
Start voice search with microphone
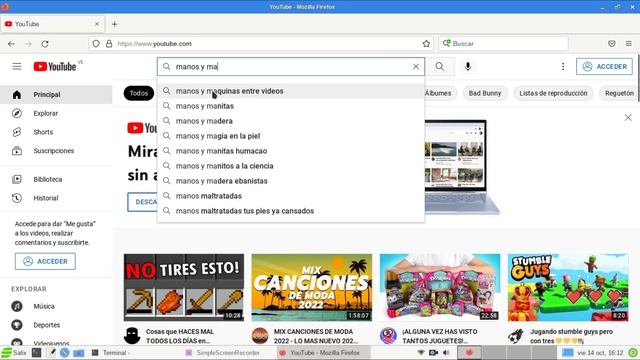point(468,67)
